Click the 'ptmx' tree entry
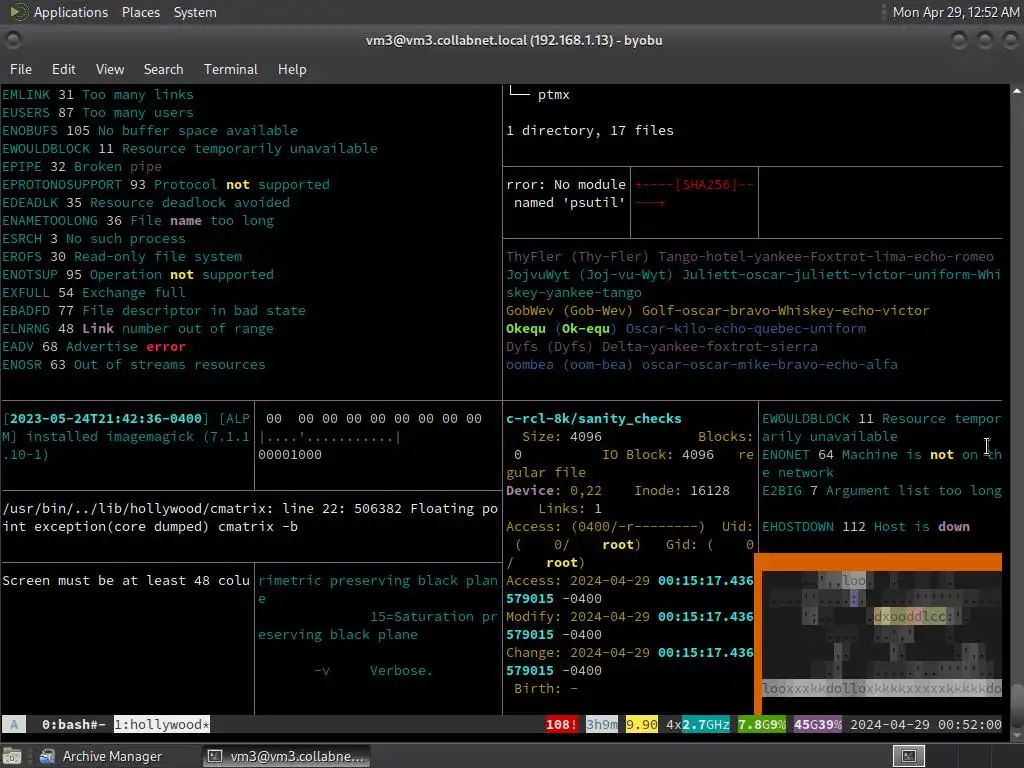The image size is (1024, 768). tap(553, 95)
